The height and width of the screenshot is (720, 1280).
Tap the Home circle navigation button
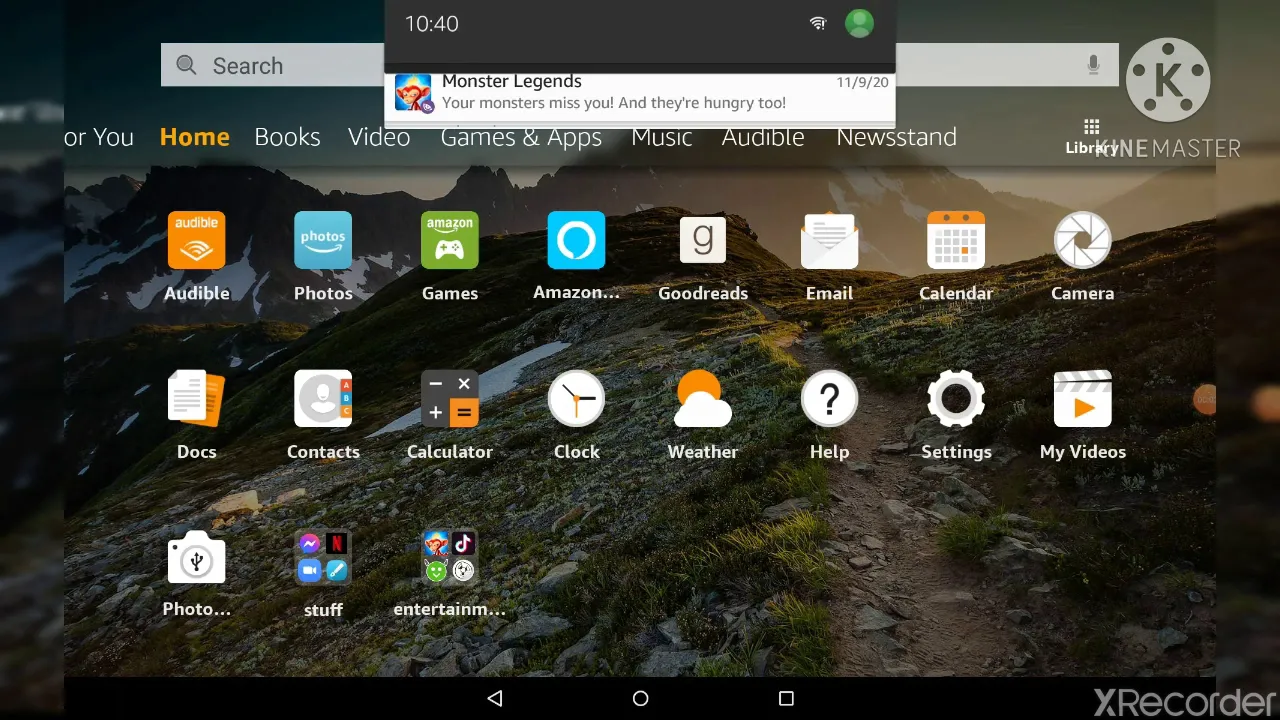tap(641, 699)
